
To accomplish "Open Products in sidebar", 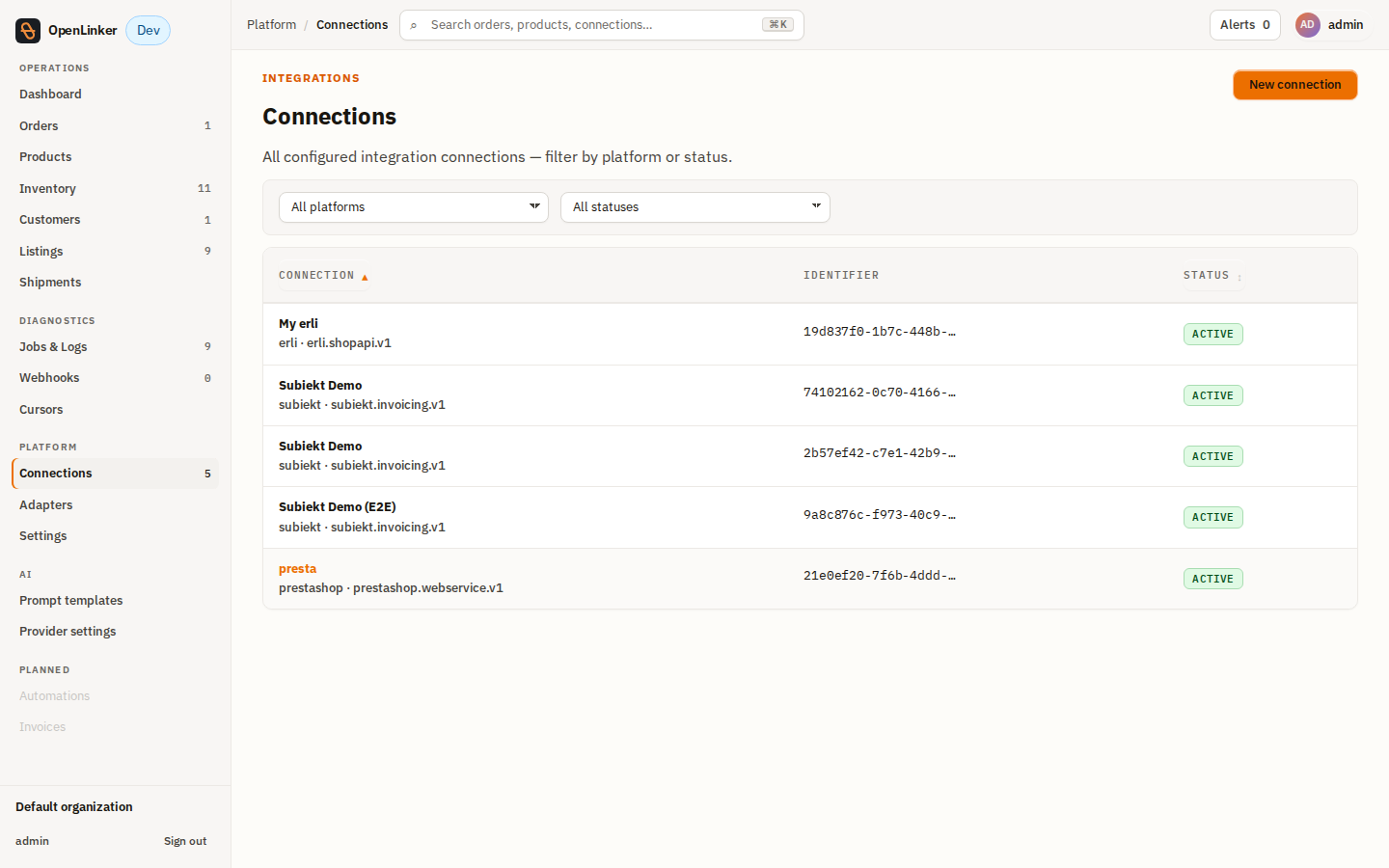I will click(x=116, y=157).
